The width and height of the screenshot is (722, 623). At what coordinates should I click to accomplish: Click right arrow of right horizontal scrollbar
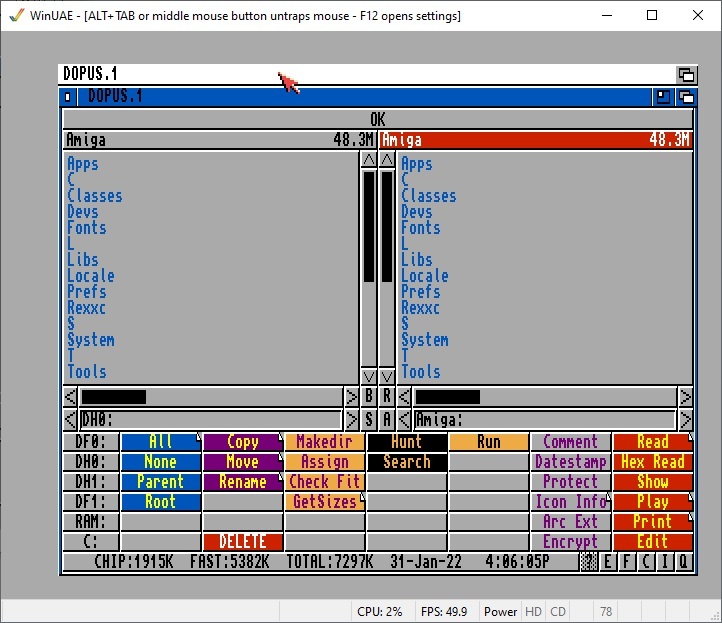pyautogui.click(x=685, y=396)
